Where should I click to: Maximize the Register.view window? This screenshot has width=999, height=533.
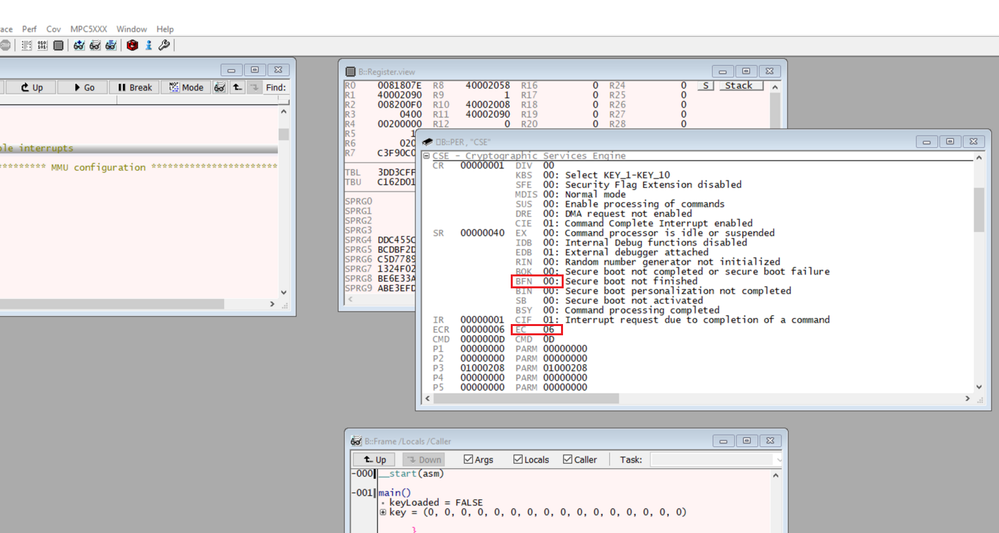click(x=746, y=71)
